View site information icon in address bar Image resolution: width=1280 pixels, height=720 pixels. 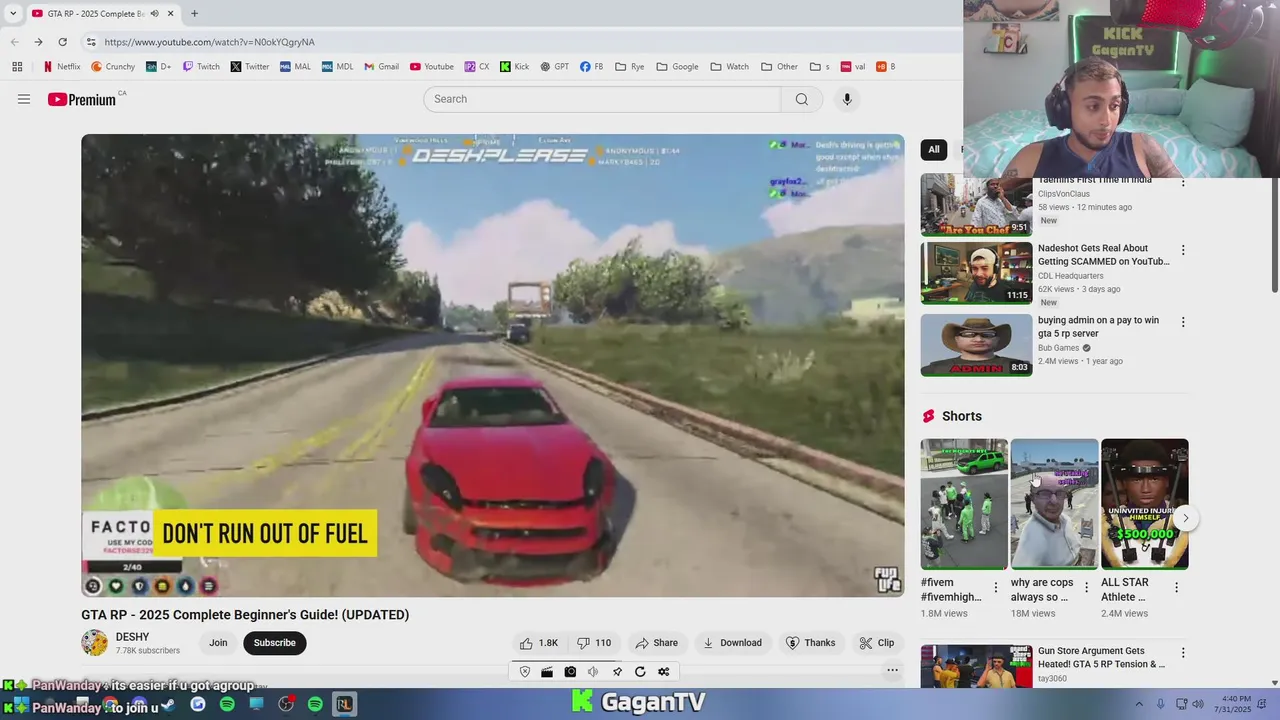point(91,42)
